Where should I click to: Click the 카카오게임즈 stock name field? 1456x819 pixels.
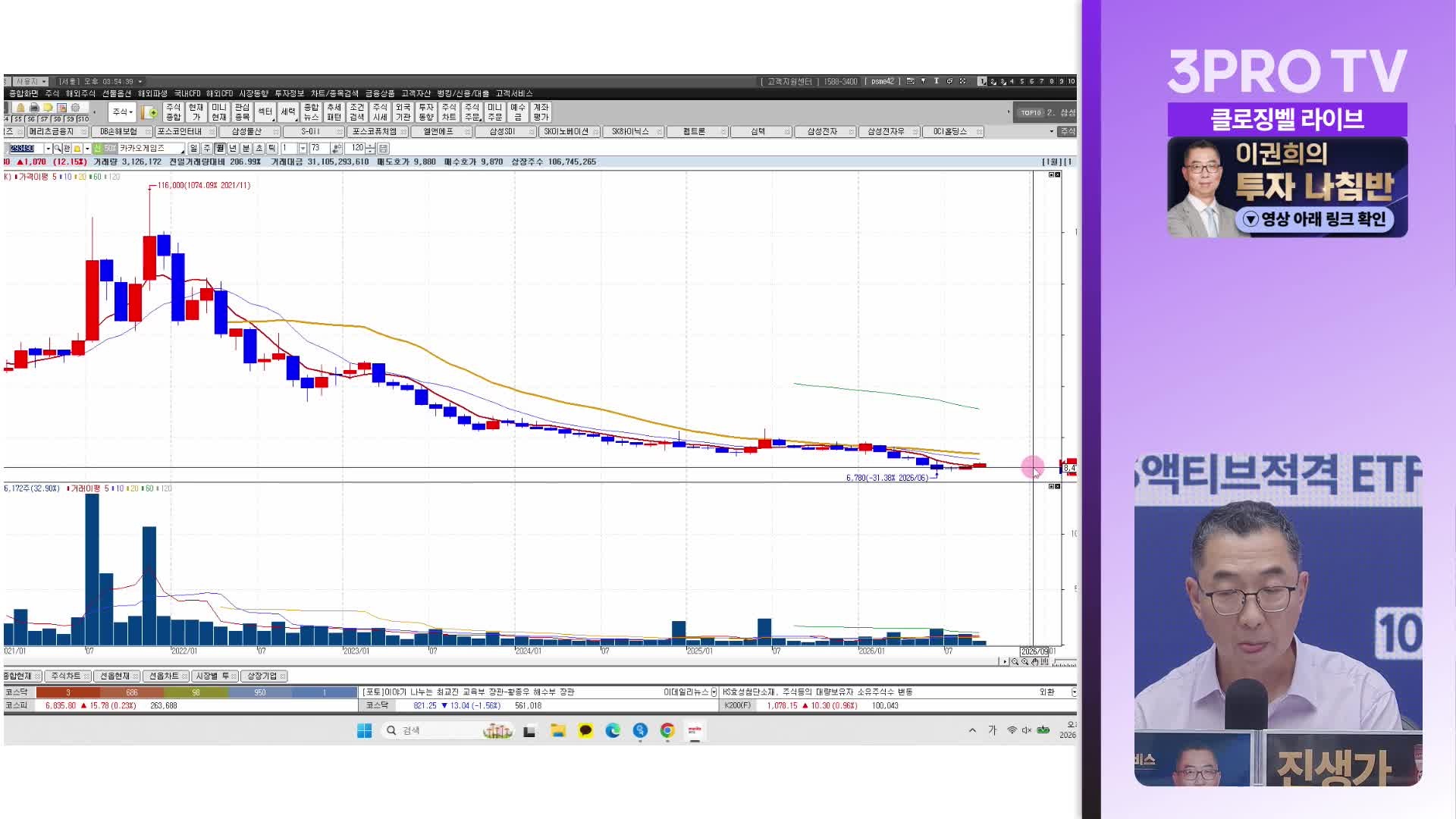point(150,148)
